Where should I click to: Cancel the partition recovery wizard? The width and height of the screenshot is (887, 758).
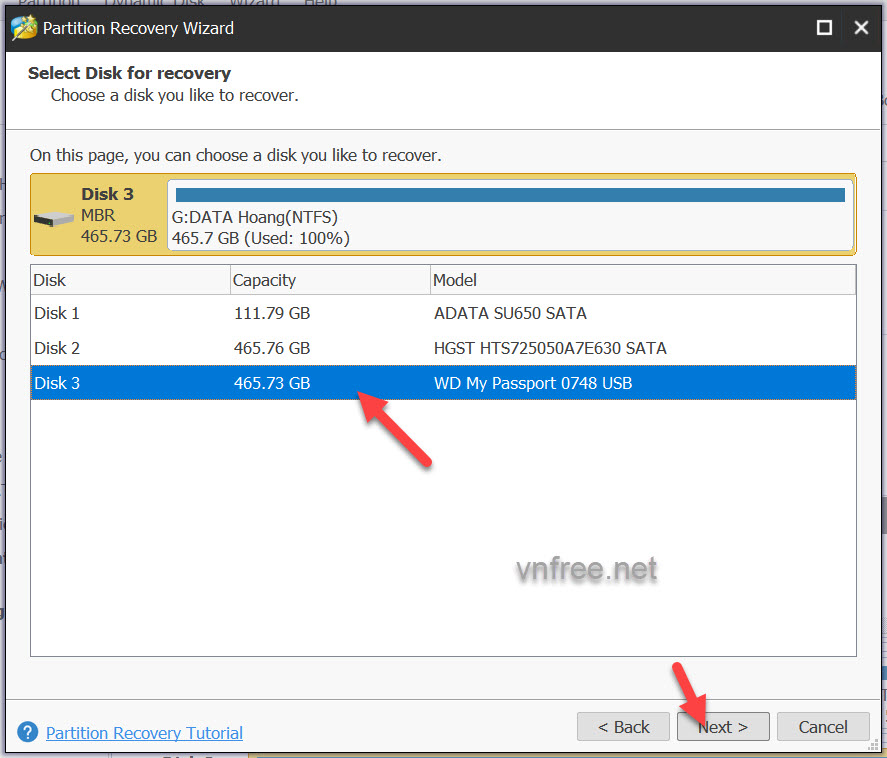pyautogui.click(x=822, y=727)
